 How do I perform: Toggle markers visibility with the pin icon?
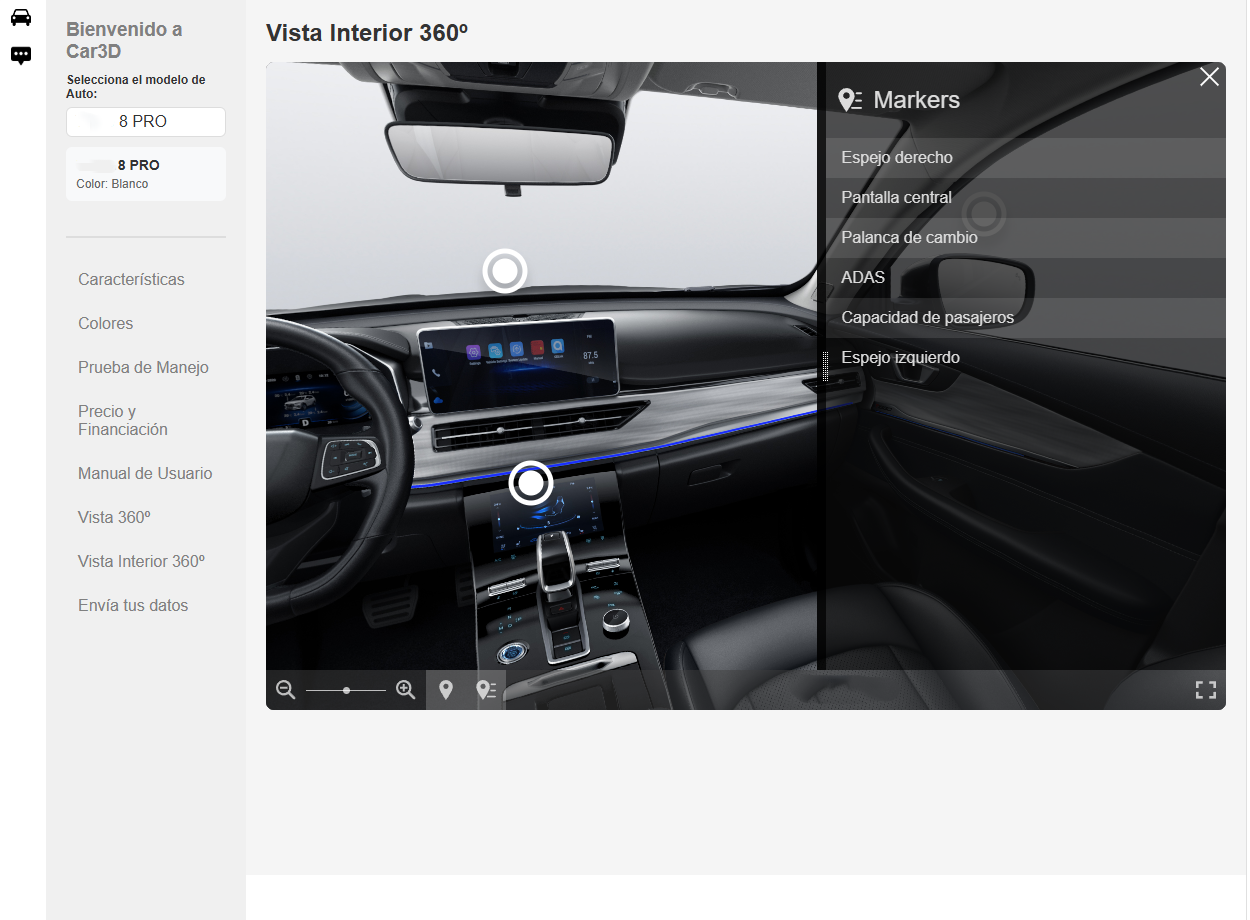(446, 690)
